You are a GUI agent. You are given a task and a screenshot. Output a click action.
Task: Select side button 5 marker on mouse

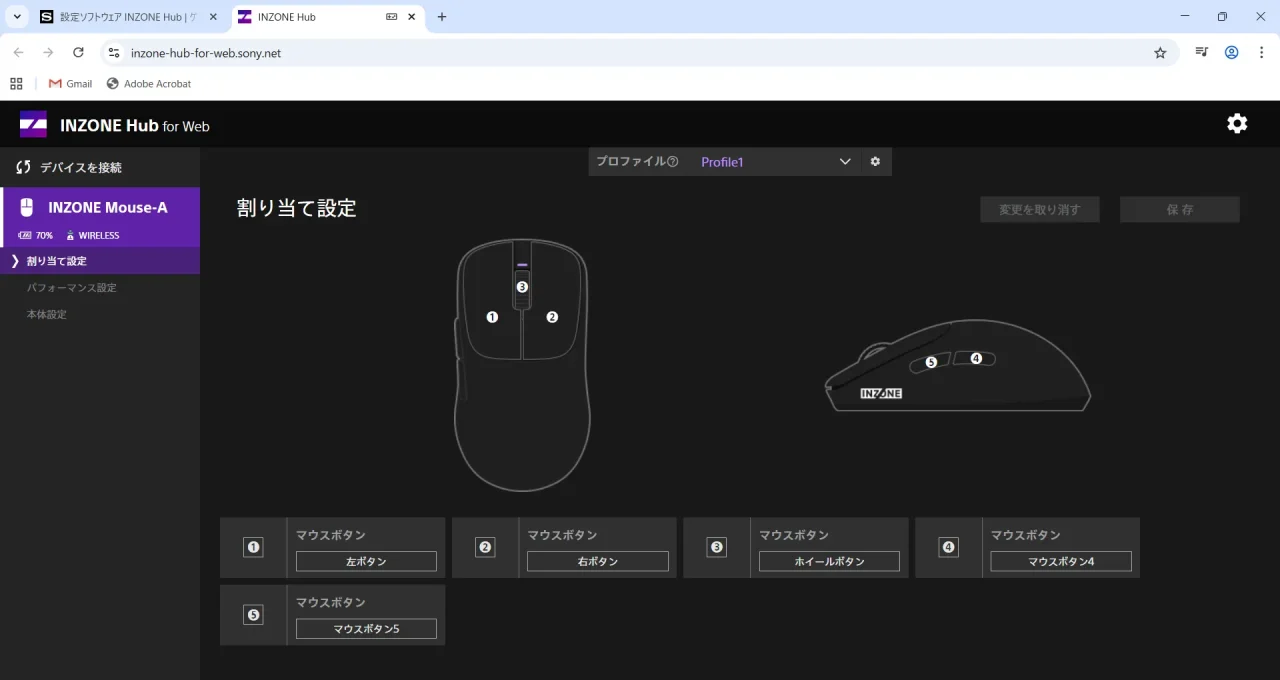pos(931,362)
